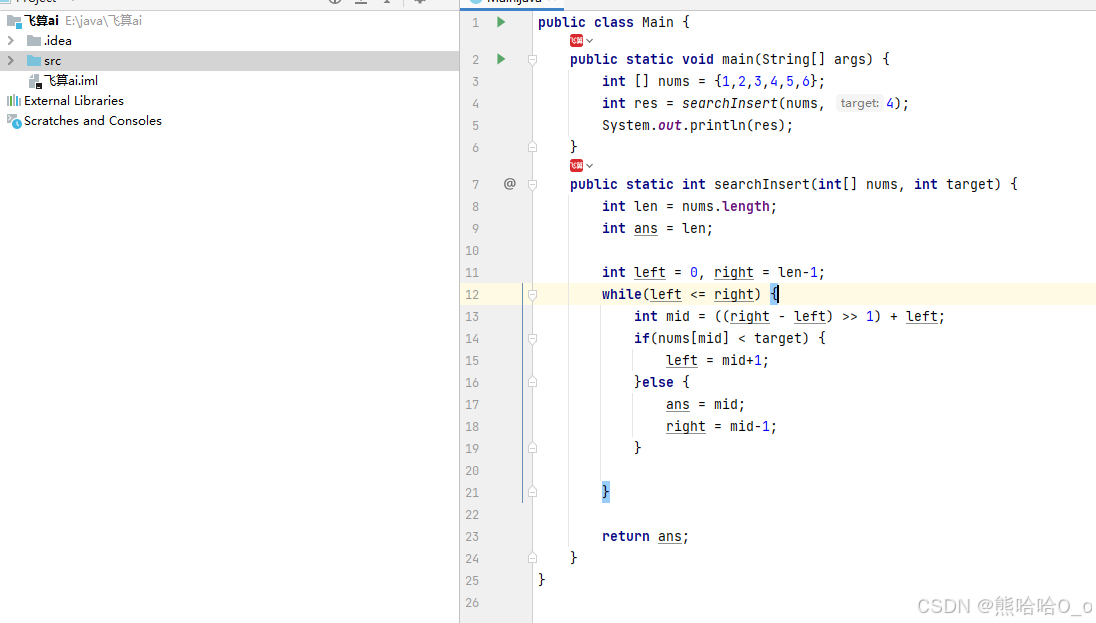Click the red plugin icon above main method
The height and width of the screenshot is (623, 1096).
click(576, 41)
